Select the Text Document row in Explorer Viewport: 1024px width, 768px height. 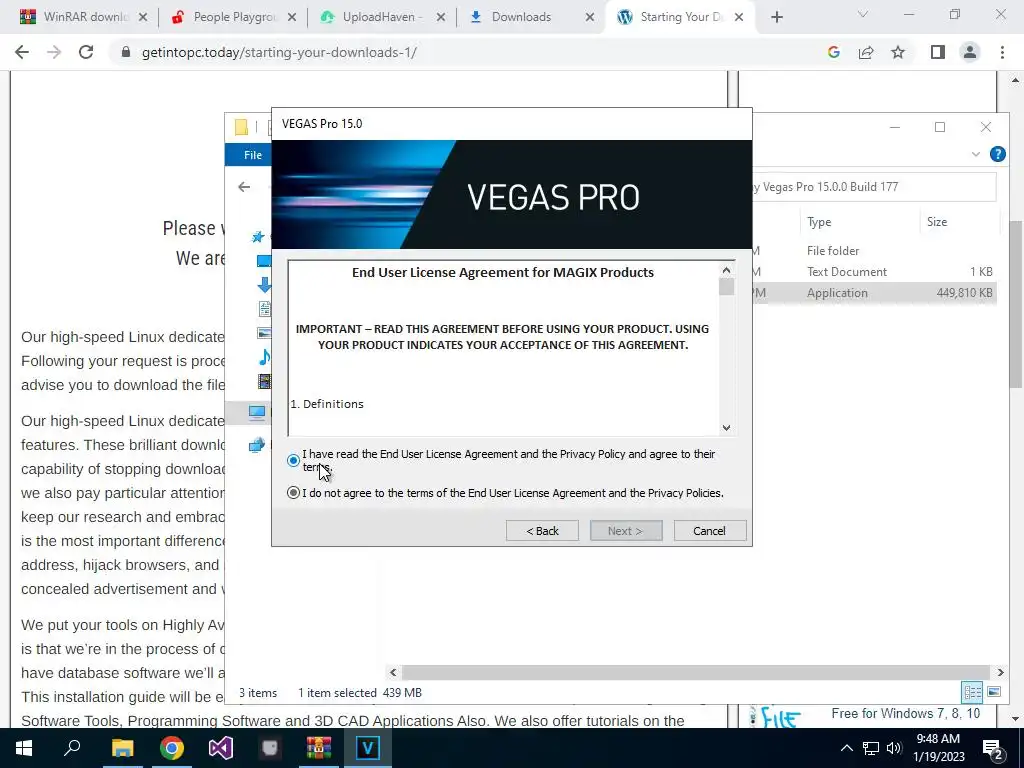874,272
